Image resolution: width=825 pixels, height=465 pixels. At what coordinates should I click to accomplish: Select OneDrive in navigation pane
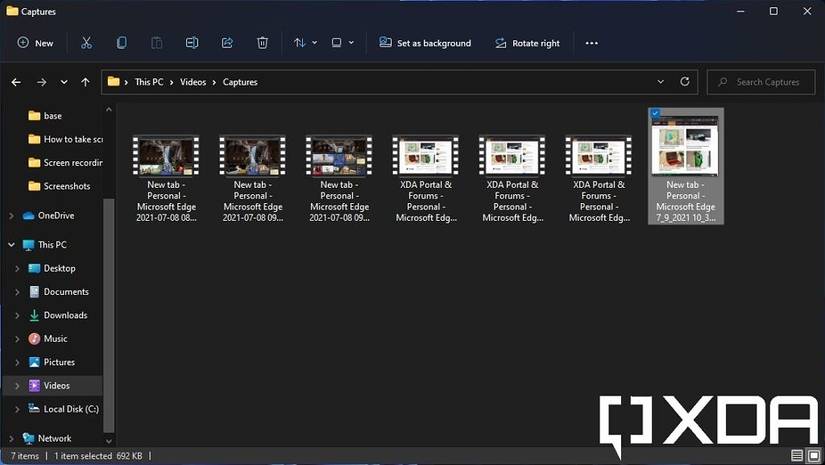tap(48, 216)
